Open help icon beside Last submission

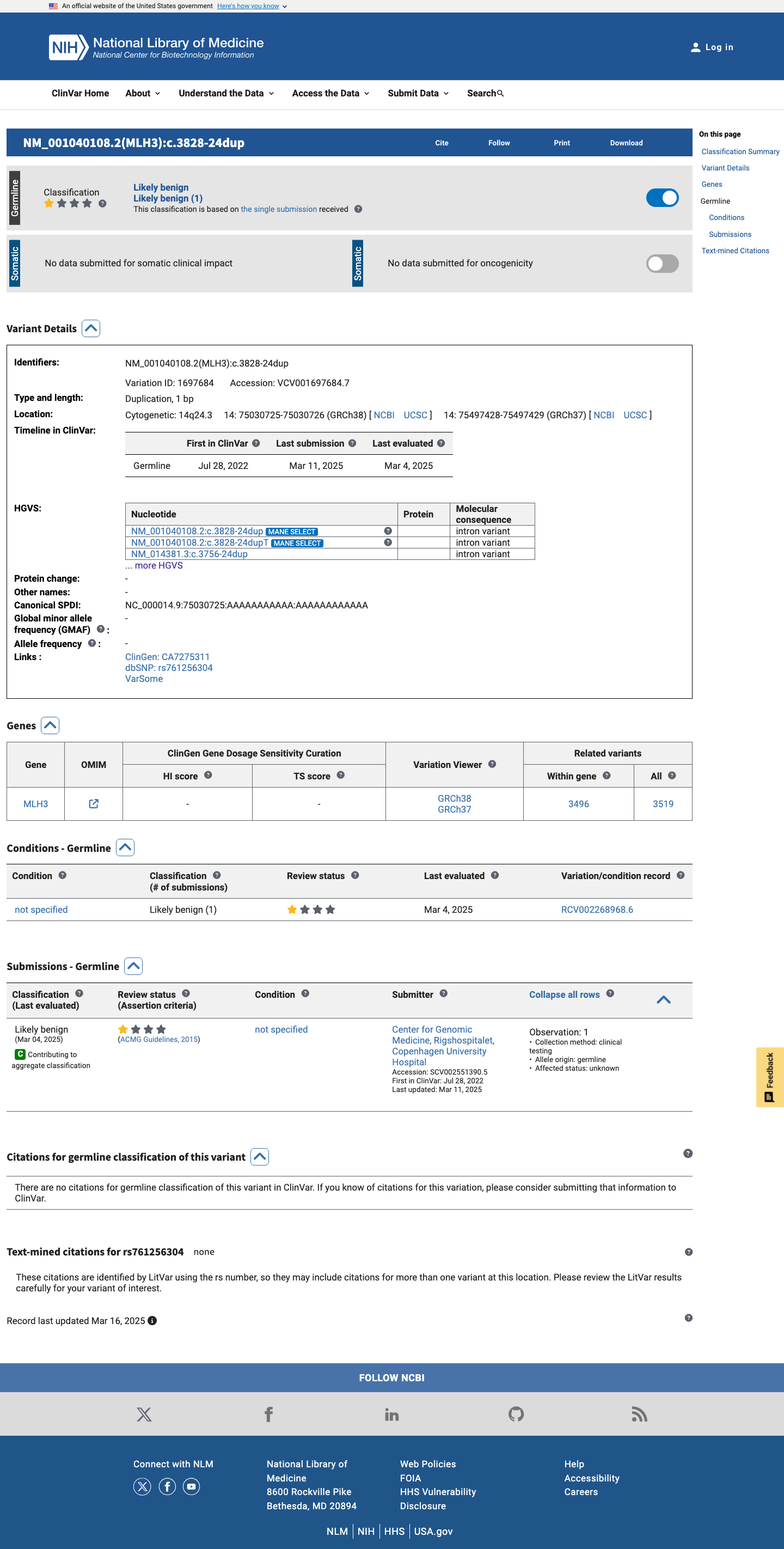point(352,443)
